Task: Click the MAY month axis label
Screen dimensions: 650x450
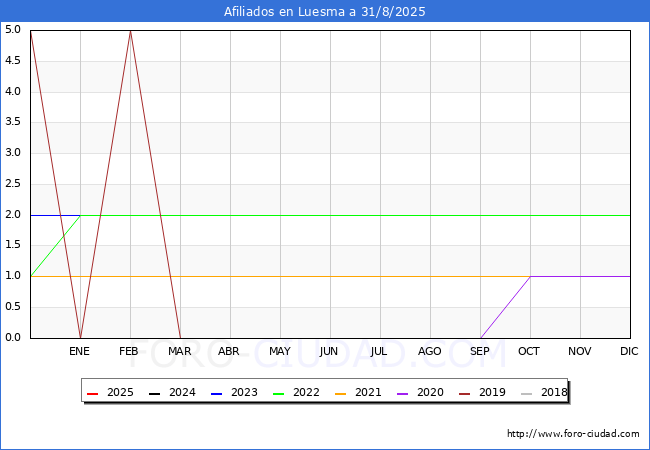Action: 279,351
